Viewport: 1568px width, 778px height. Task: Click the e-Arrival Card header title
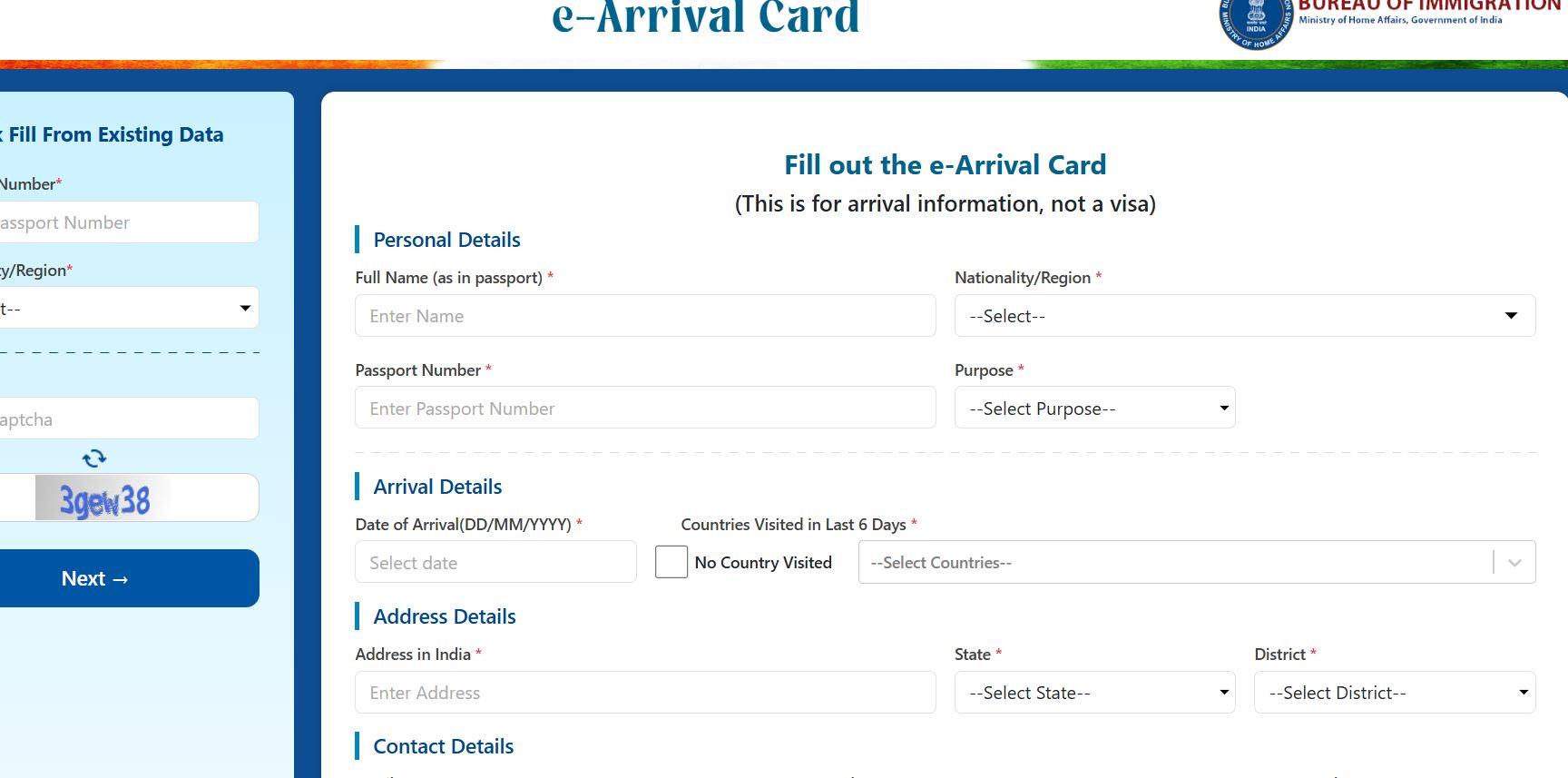click(705, 18)
